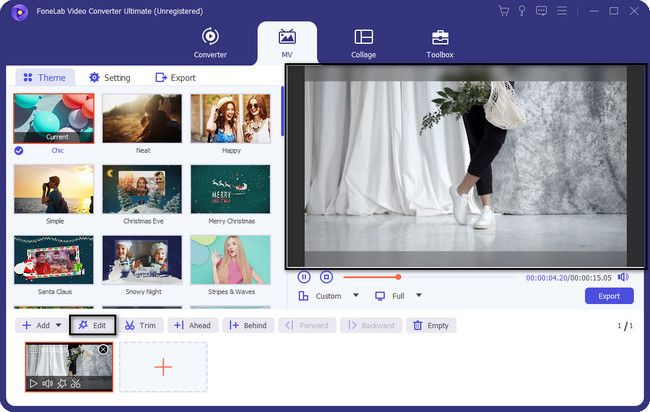This screenshot has height=412, width=650.
Task: Pause the preview playback
Action: (x=304, y=277)
